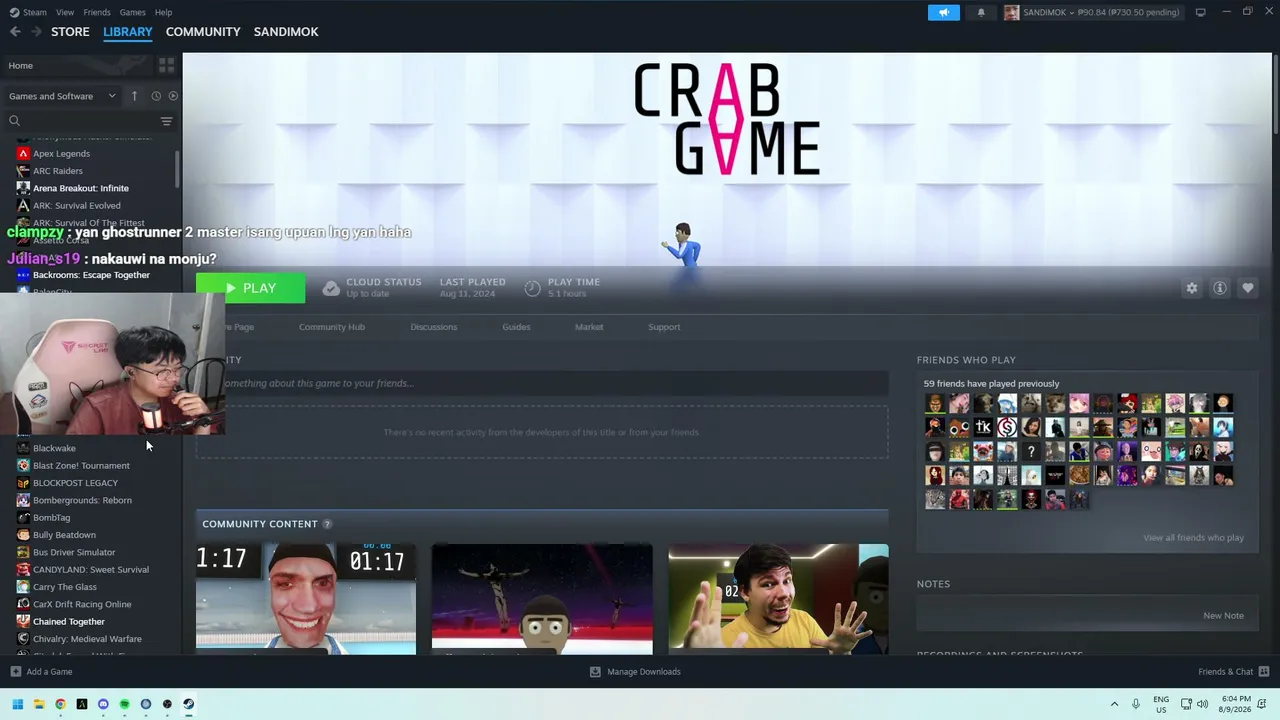
Task: Switch to Big Picture mode icon
Action: [1201, 12]
